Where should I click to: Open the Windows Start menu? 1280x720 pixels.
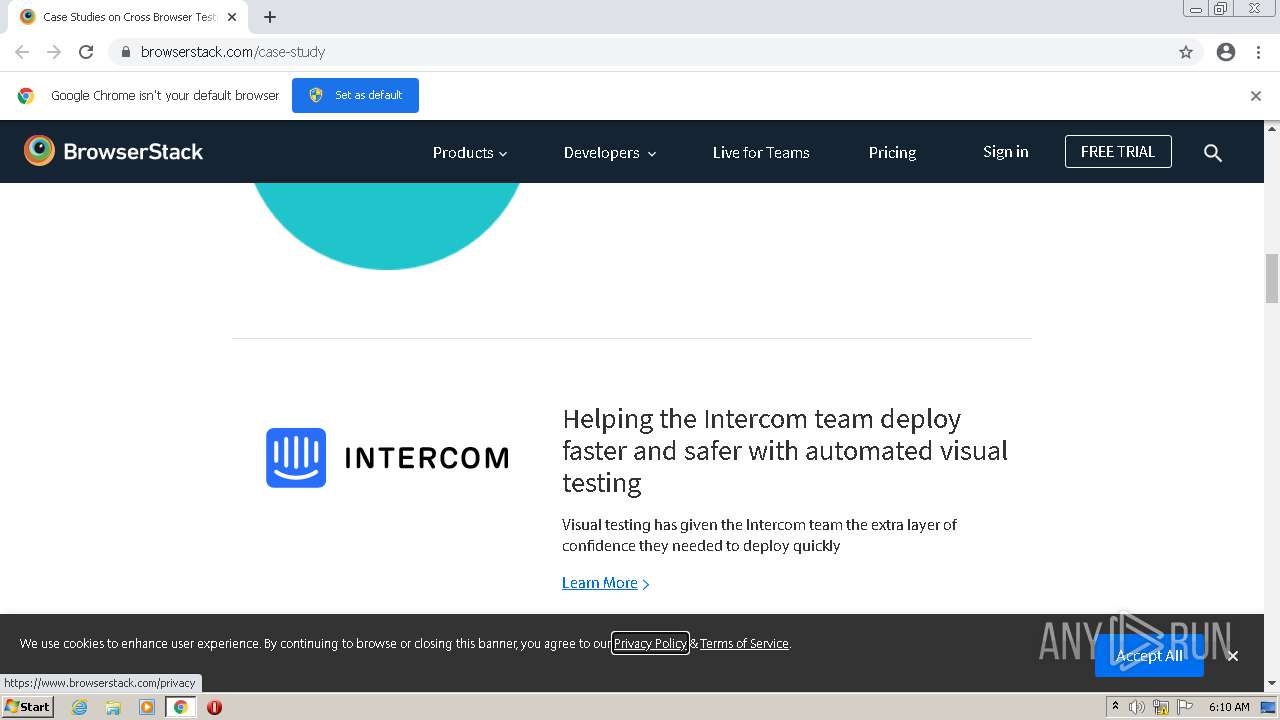tap(27, 707)
